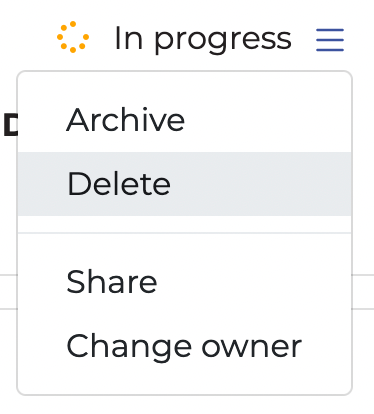Viewport: 374px width, 414px height.
Task: Share this item with others
Action: pos(184,282)
